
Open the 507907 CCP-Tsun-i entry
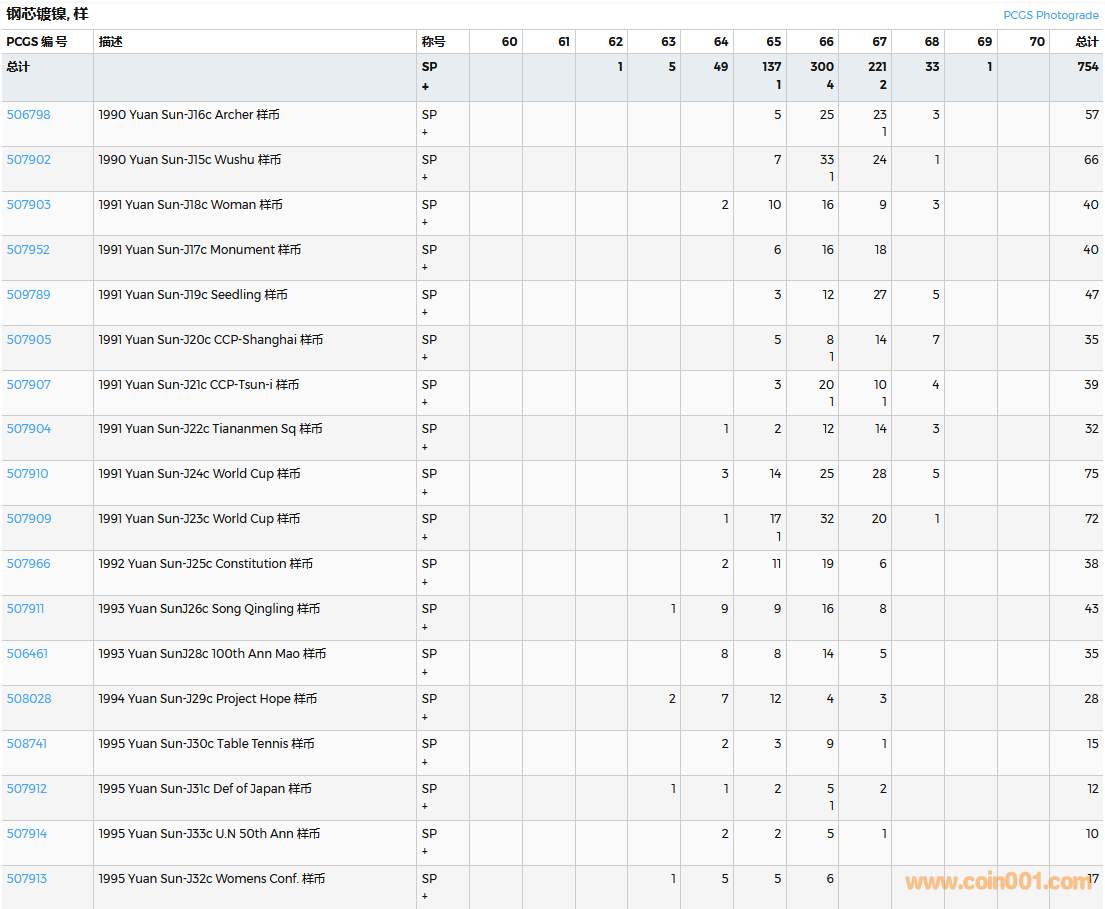click(x=28, y=385)
